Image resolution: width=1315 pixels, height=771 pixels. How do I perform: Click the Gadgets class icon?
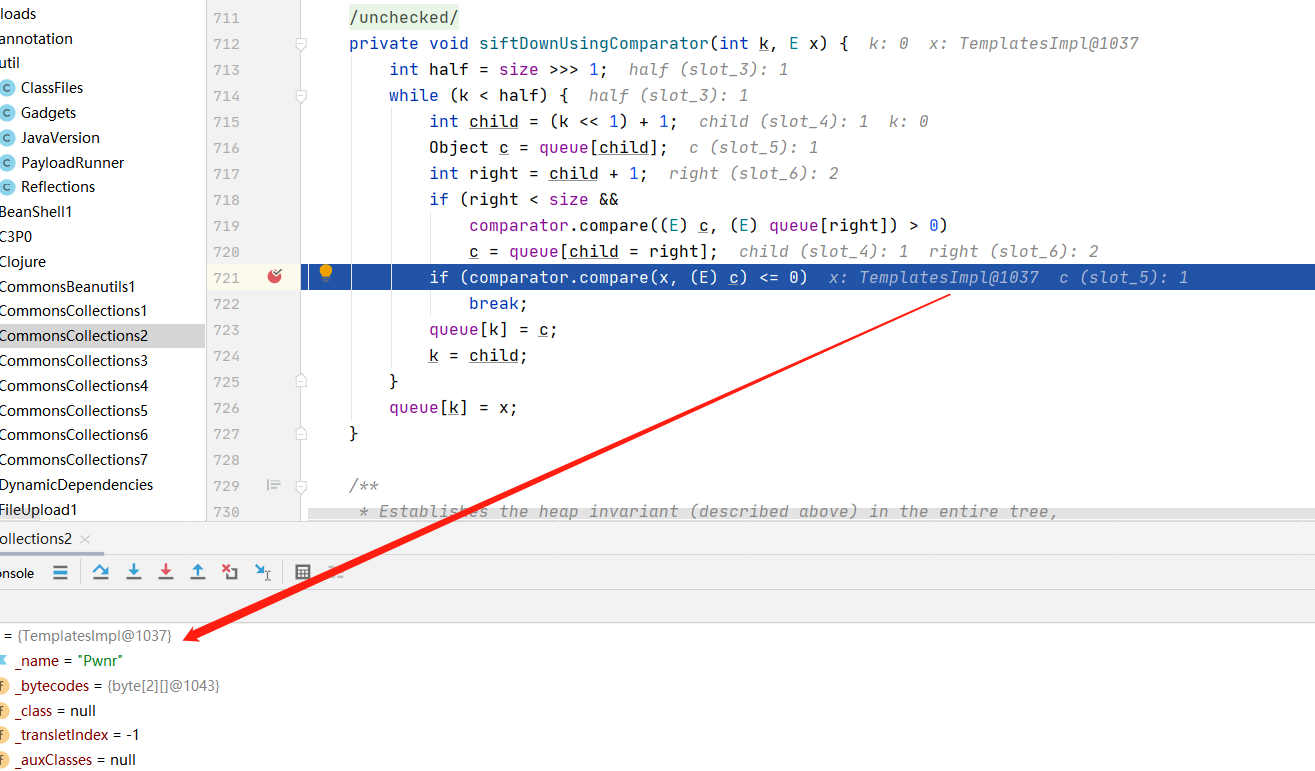tap(7, 113)
